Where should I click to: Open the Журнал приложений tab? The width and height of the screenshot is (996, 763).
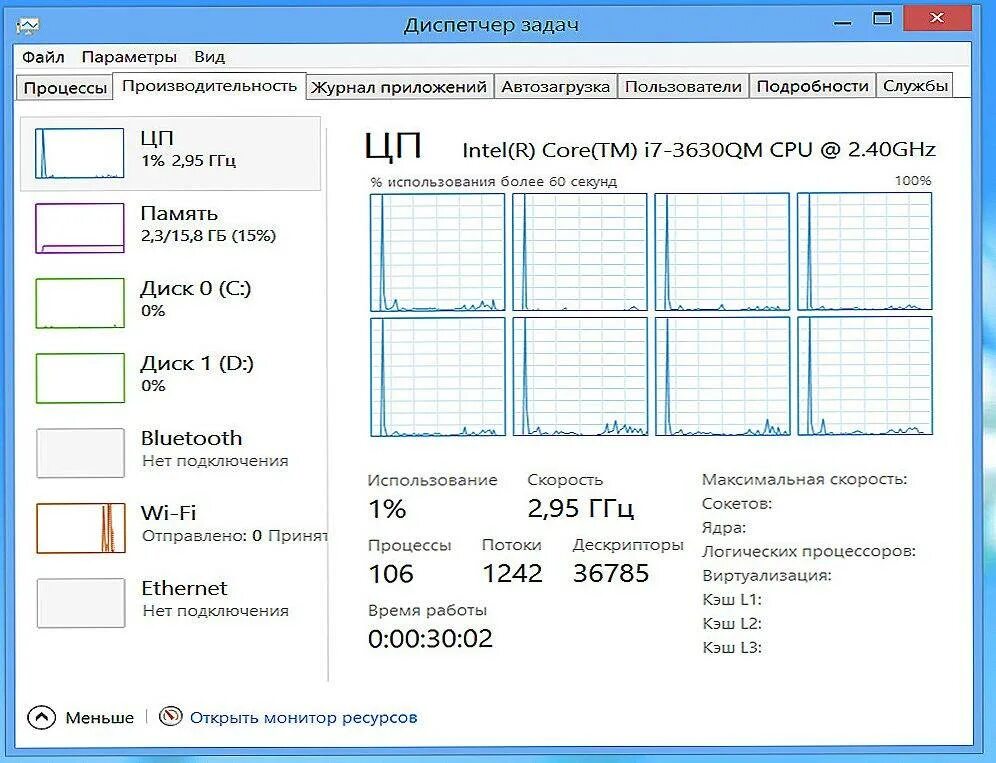[x=399, y=86]
